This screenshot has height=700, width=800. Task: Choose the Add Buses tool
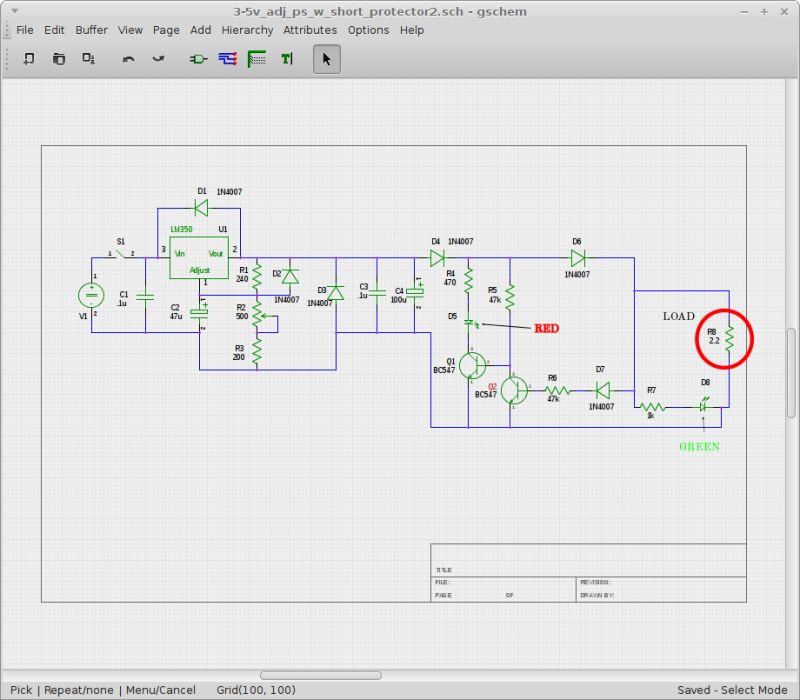coord(255,59)
